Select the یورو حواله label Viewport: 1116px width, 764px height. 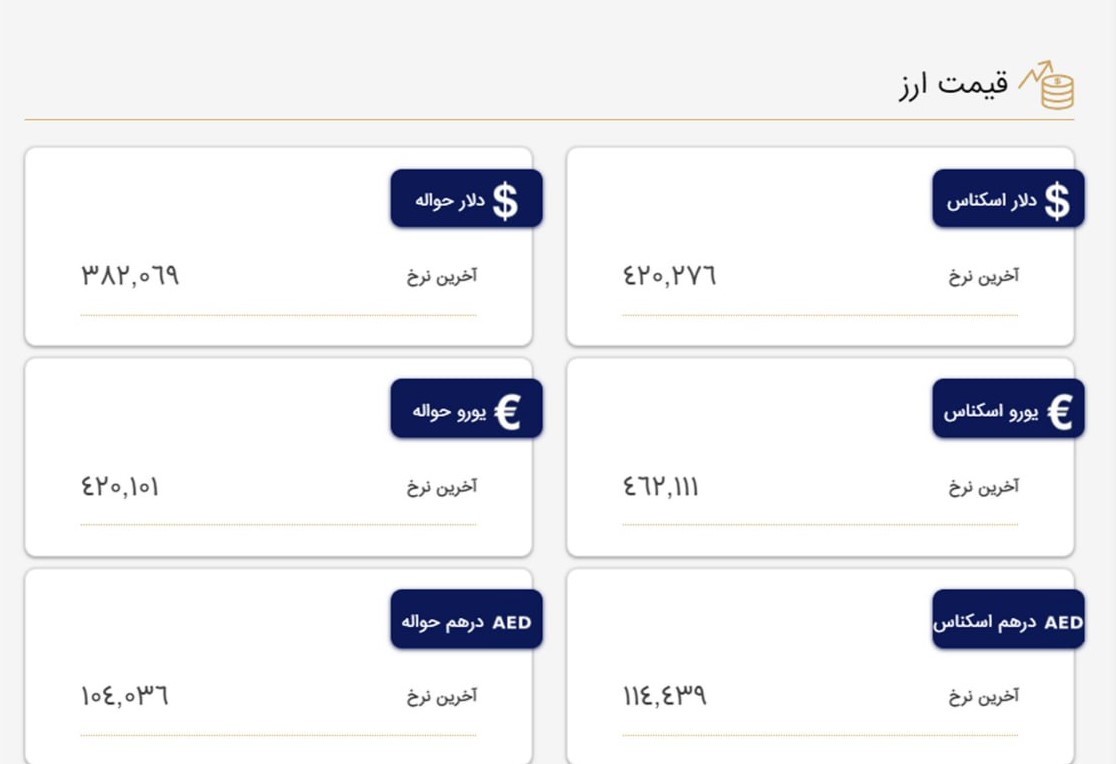[x=449, y=412]
